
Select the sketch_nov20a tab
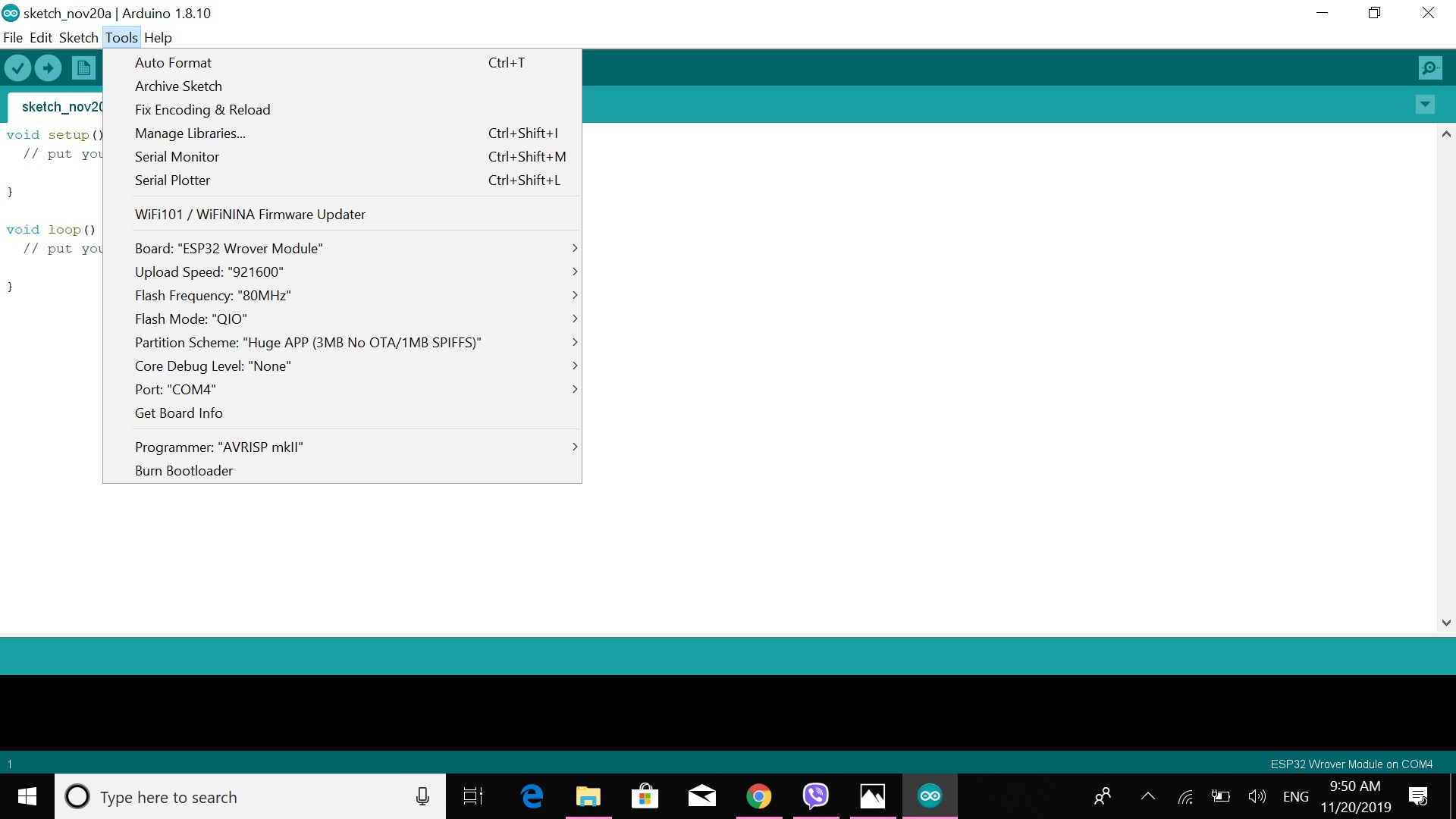coord(57,107)
